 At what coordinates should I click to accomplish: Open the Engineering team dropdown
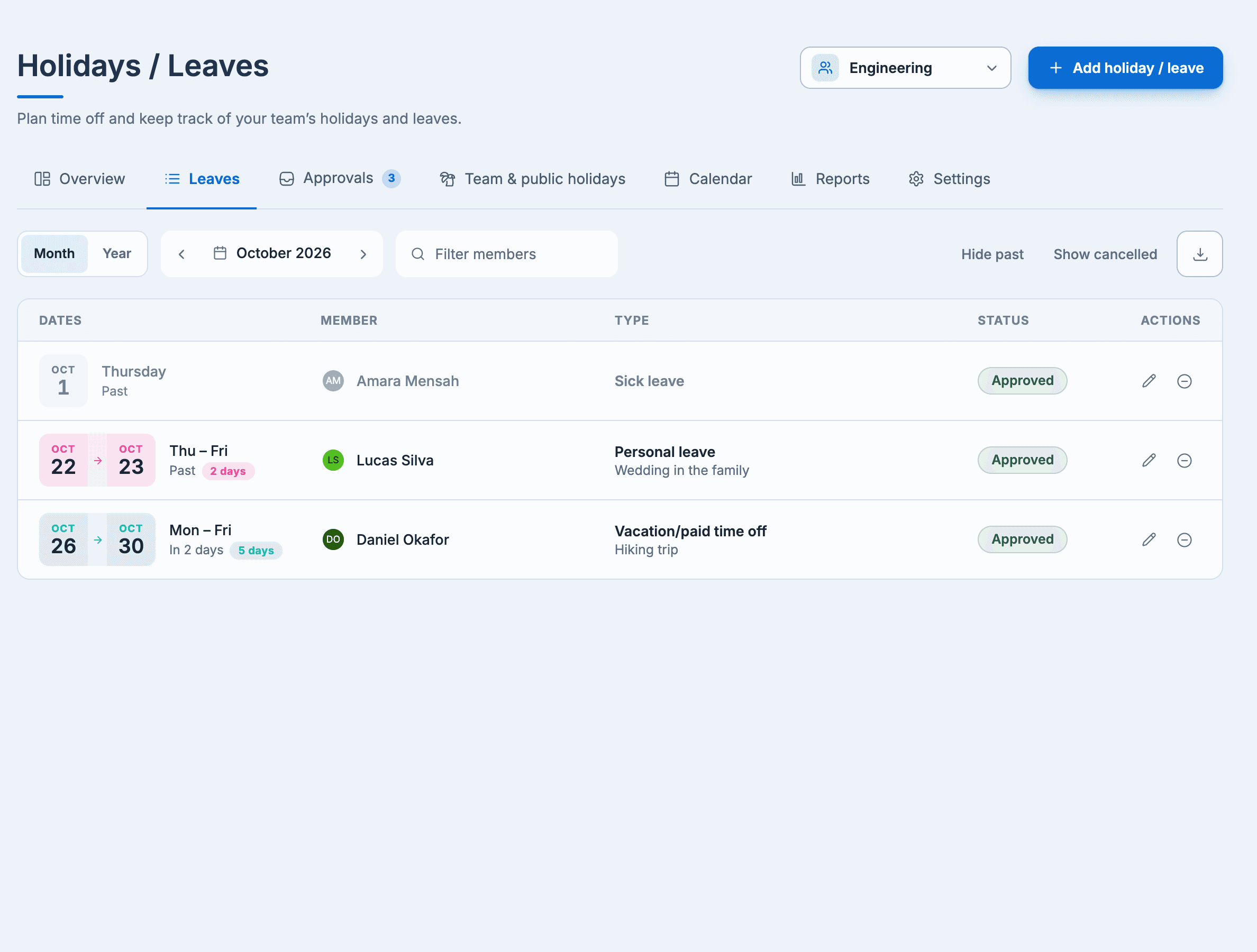coord(905,68)
